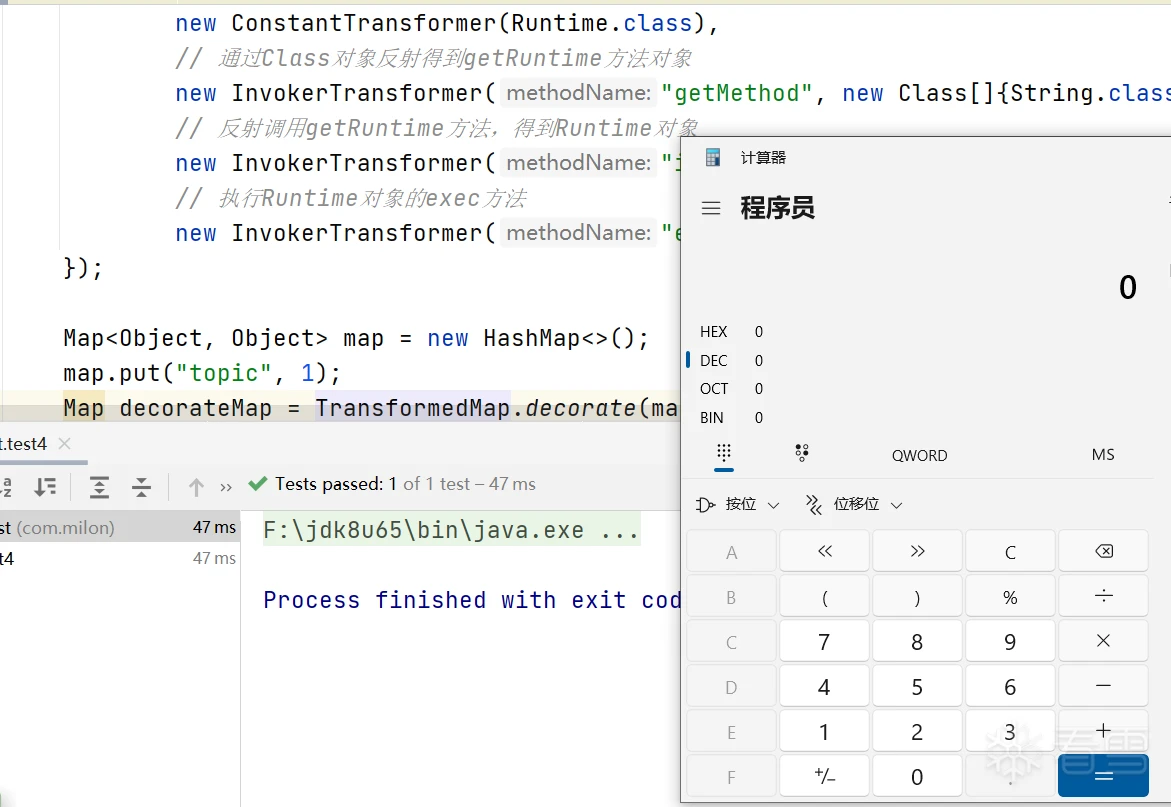1171x807 pixels.
Task: Click the minus operator key
Action: [x=1103, y=686]
